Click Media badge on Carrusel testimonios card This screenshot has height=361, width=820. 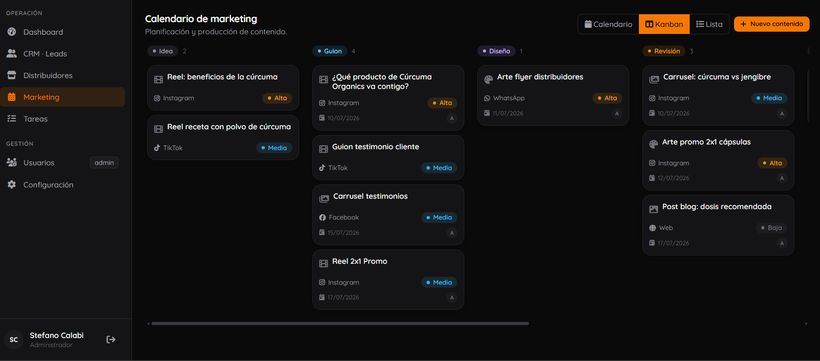439,218
